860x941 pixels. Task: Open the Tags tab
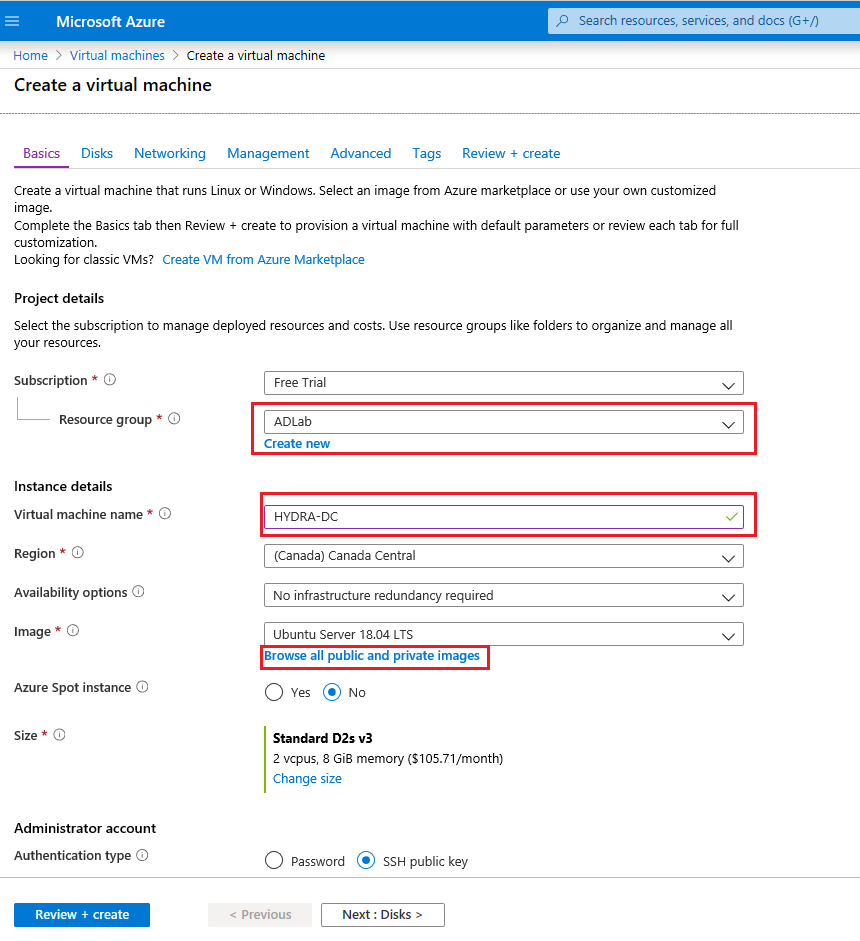pos(426,153)
